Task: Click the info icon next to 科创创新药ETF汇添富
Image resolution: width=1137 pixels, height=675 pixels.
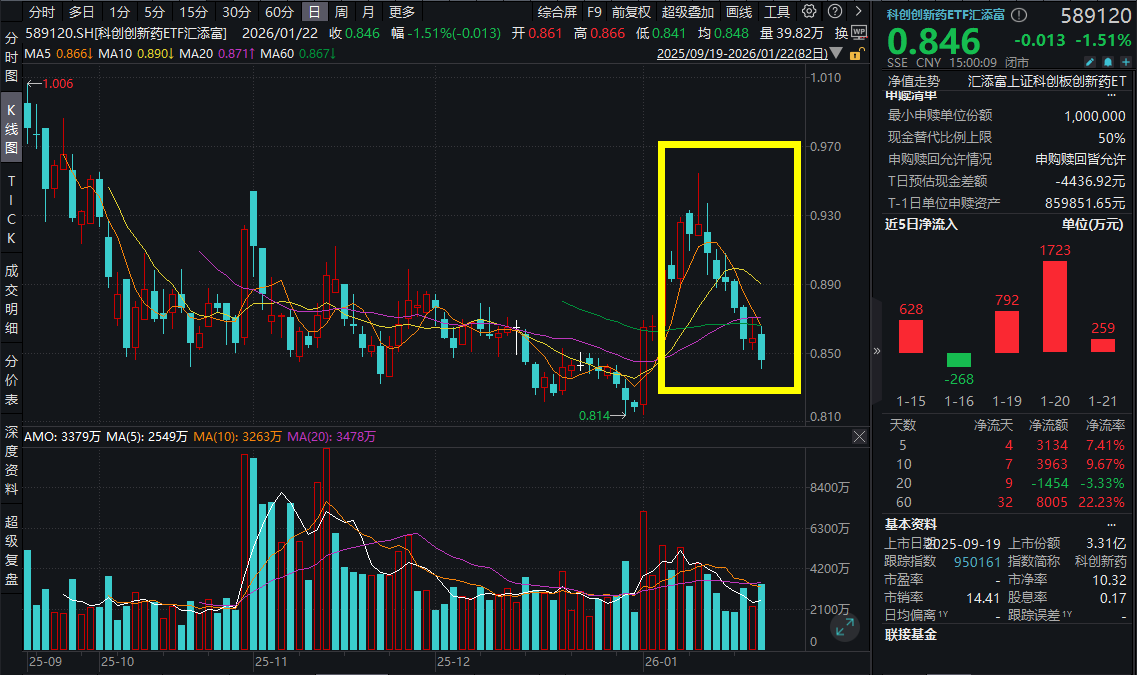Action: click(1018, 15)
